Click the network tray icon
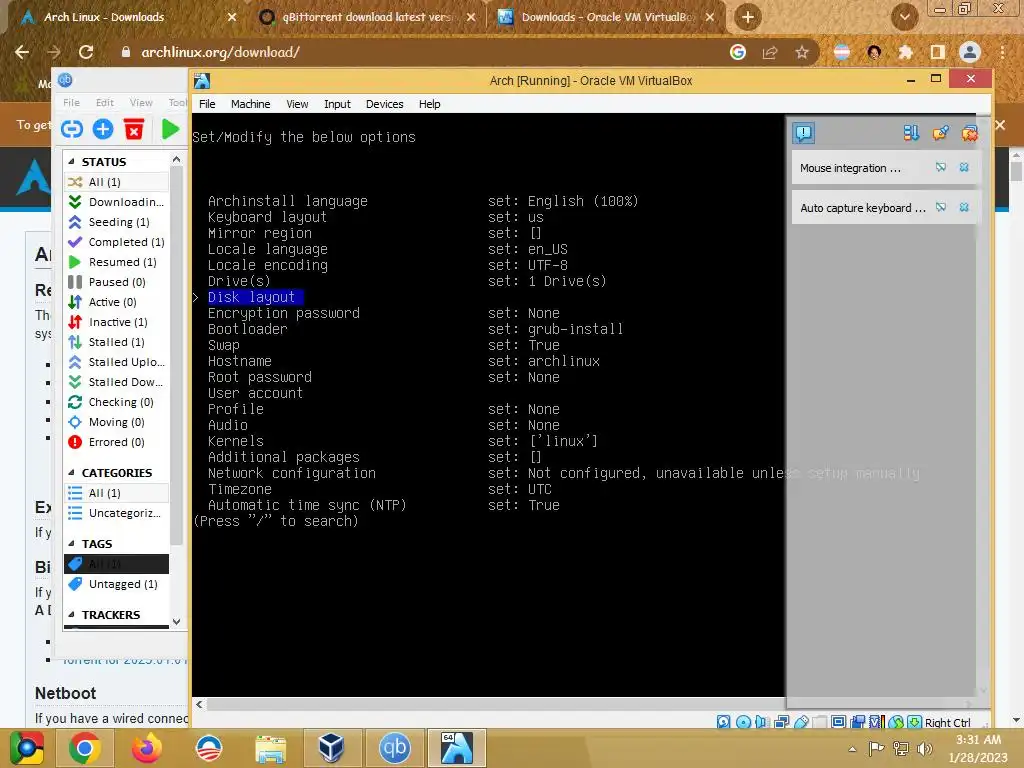Viewport: 1024px width, 768px height. click(901, 749)
